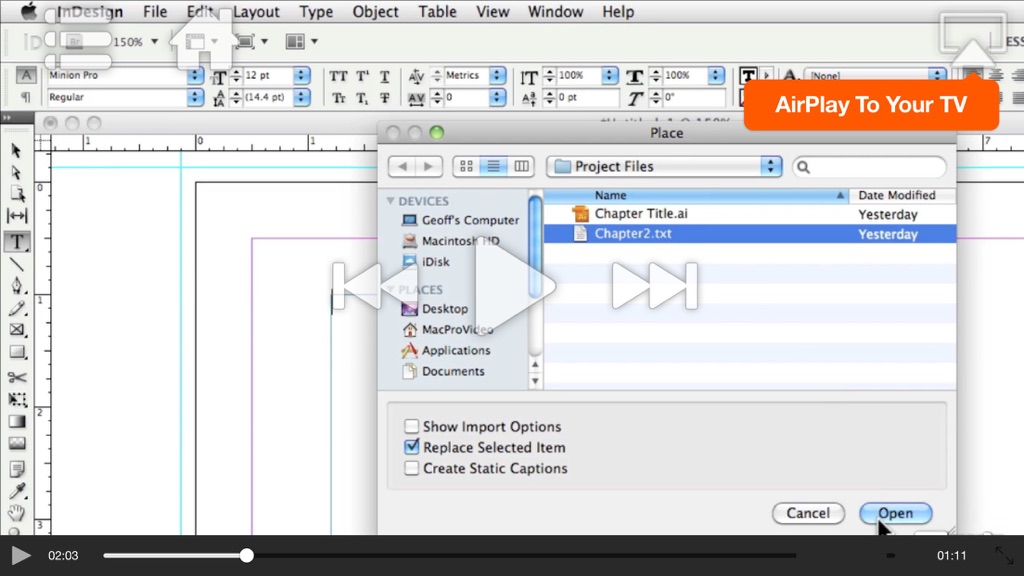Screen dimensions: 1024x576
Task: Select the Page tool
Action: tap(16, 194)
